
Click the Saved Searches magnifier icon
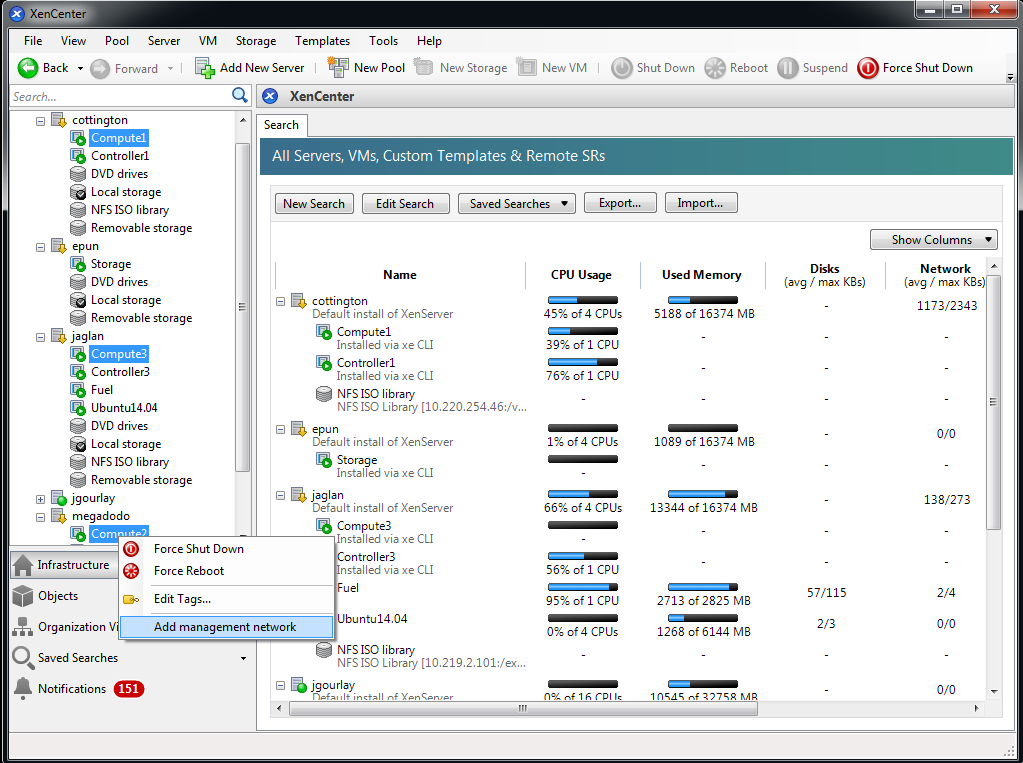[23, 658]
